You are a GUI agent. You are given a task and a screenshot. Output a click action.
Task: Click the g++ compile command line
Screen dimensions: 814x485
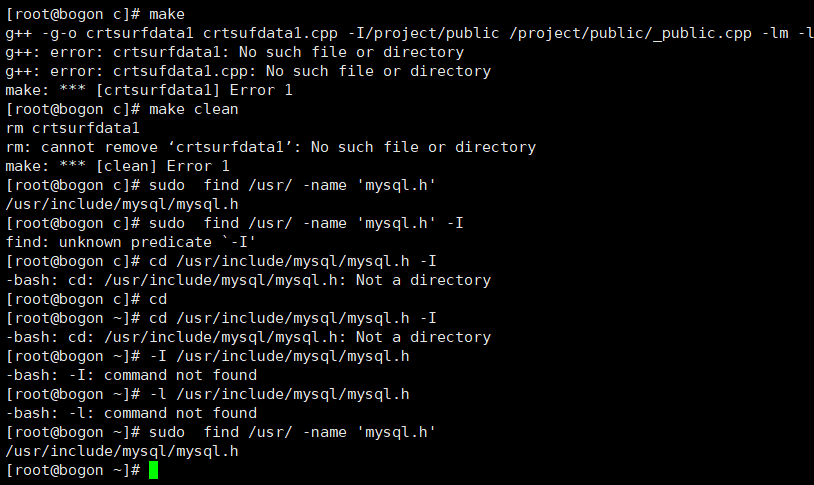point(400,33)
